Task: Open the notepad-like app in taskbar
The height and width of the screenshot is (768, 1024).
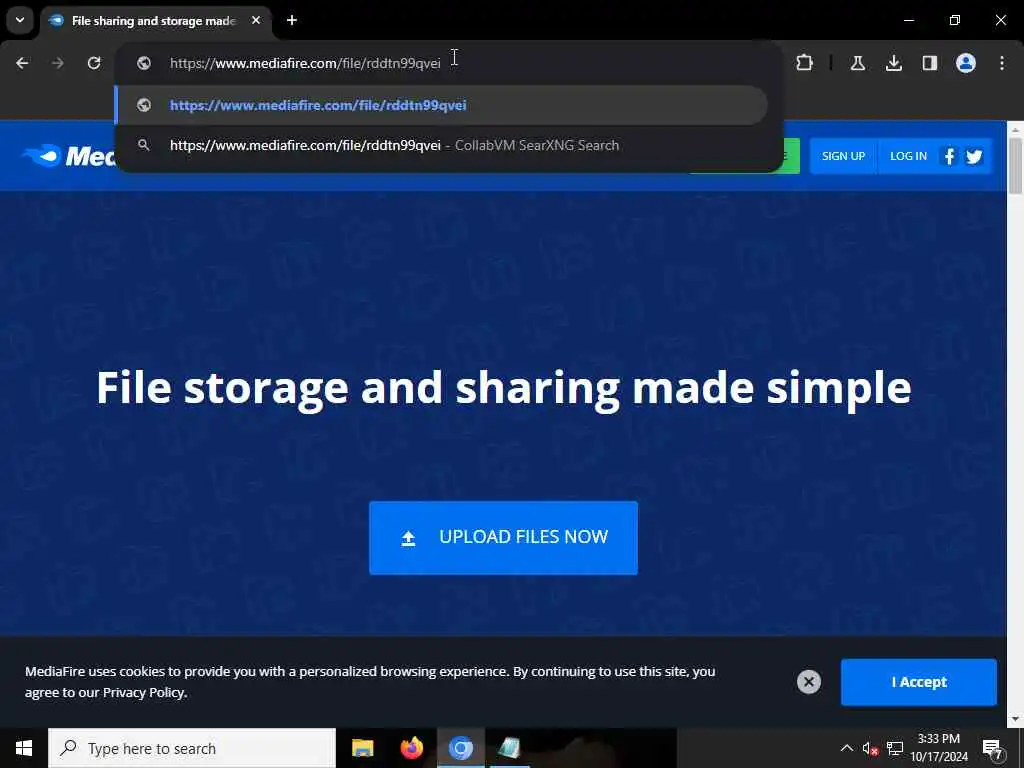Action: (x=509, y=748)
